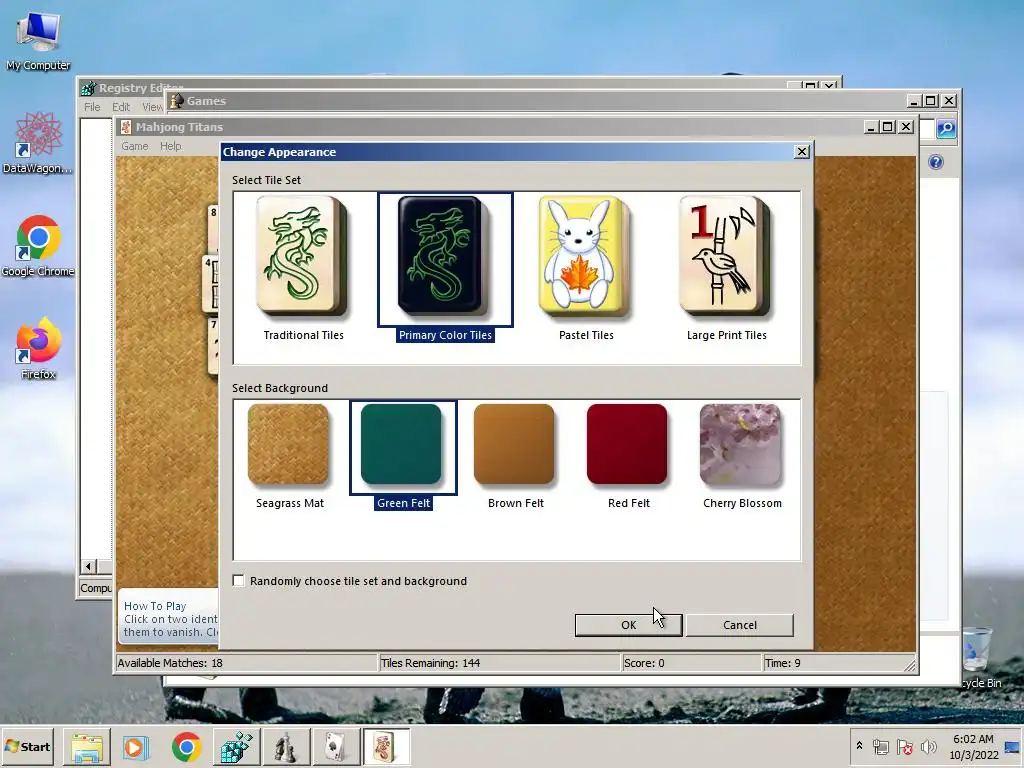Open the Help menu in Mahjong Titans
Screen dimensions: 1024x768
click(170, 146)
